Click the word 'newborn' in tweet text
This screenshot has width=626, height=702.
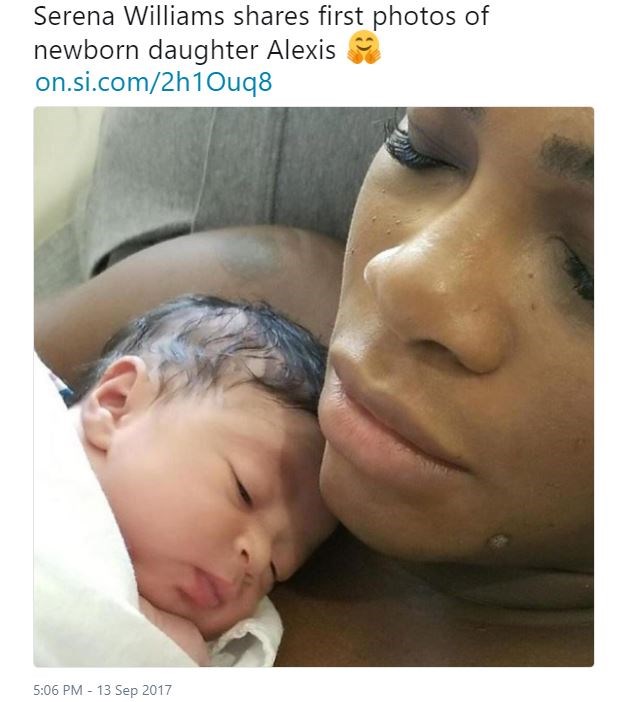coord(87,50)
